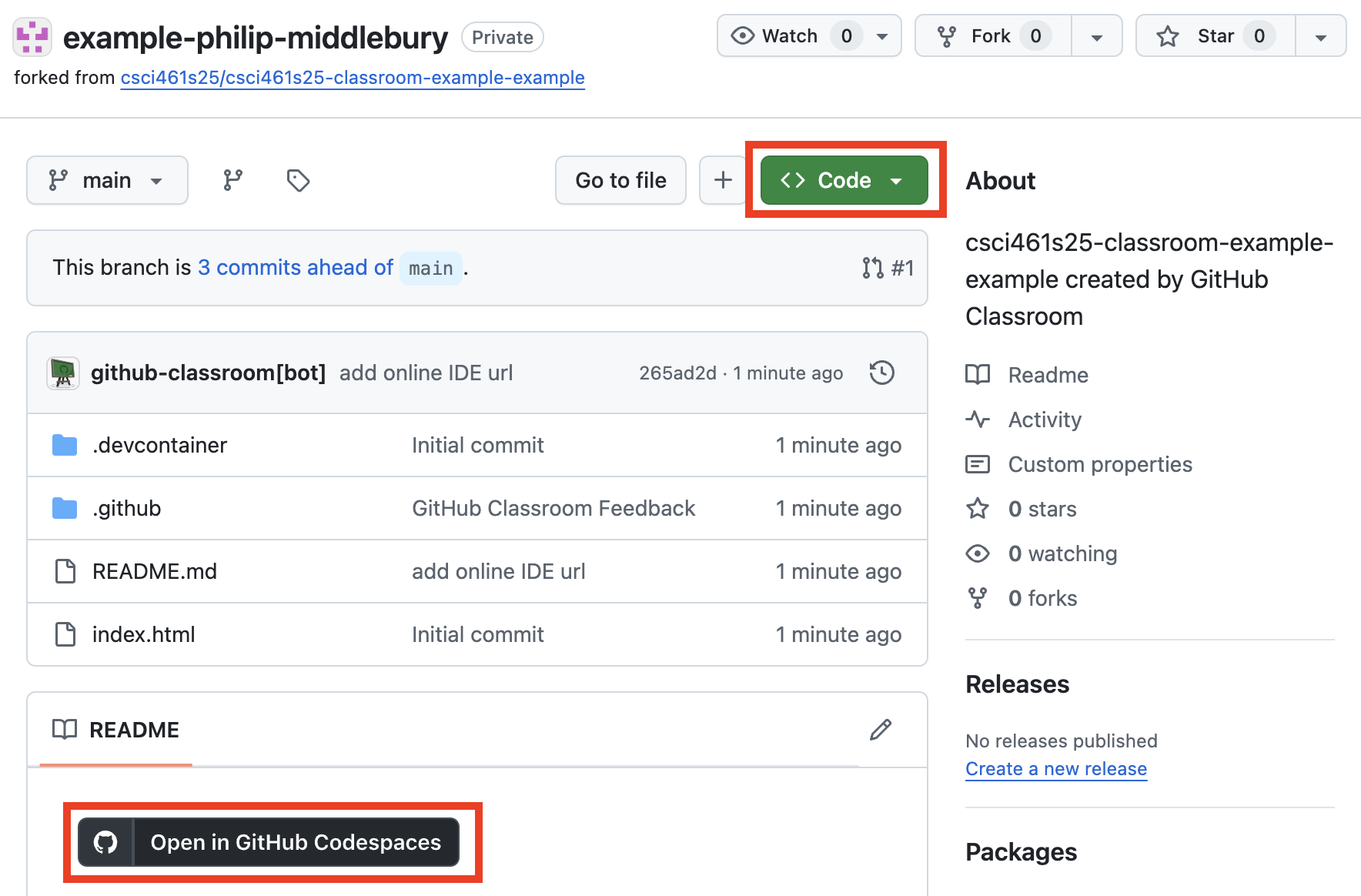The width and height of the screenshot is (1361, 896).
Task: Click Activity link in About
Action: click(1045, 420)
